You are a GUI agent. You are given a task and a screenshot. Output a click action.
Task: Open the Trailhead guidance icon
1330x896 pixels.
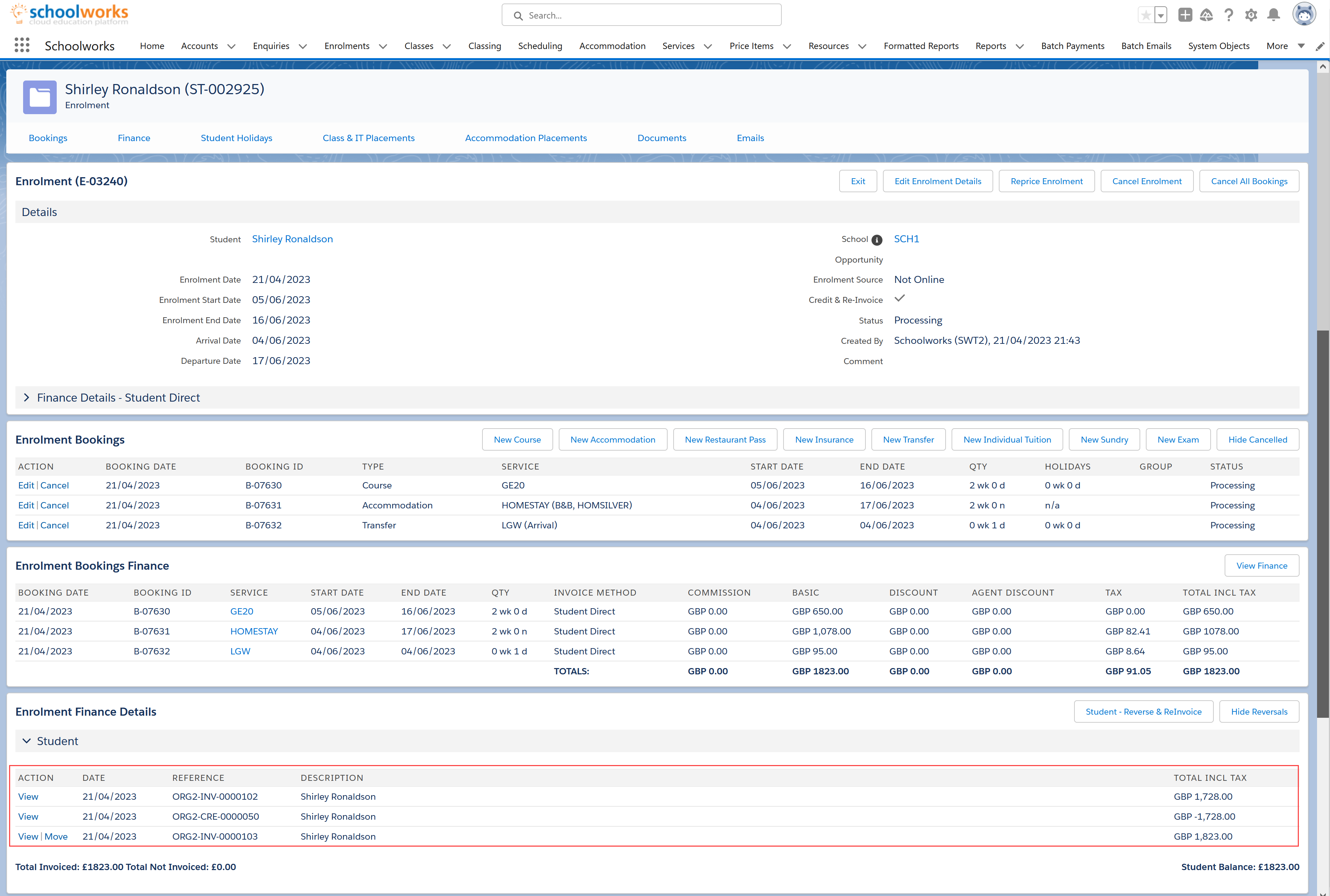click(x=1206, y=15)
